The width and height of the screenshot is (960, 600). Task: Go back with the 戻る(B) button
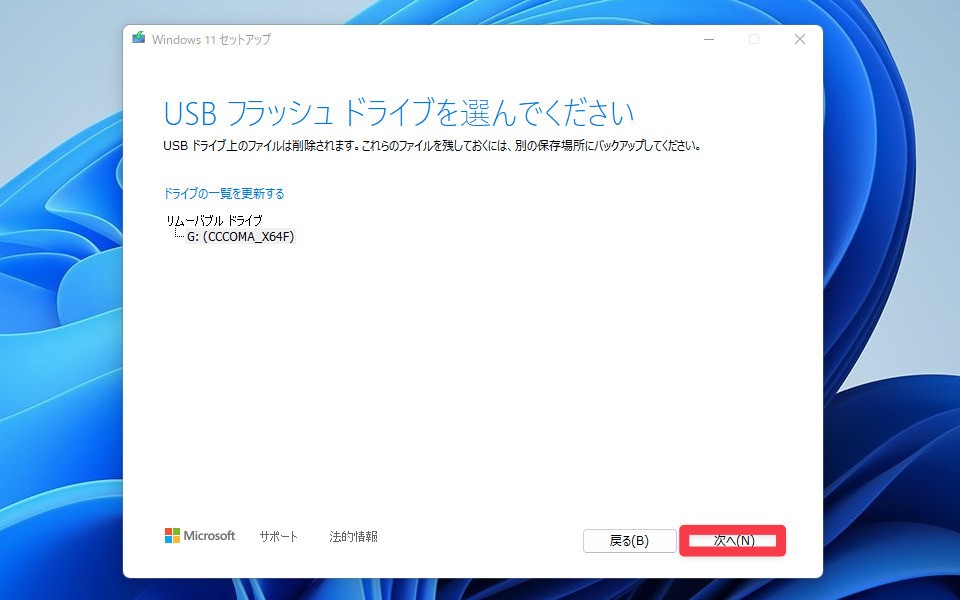coord(629,541)
